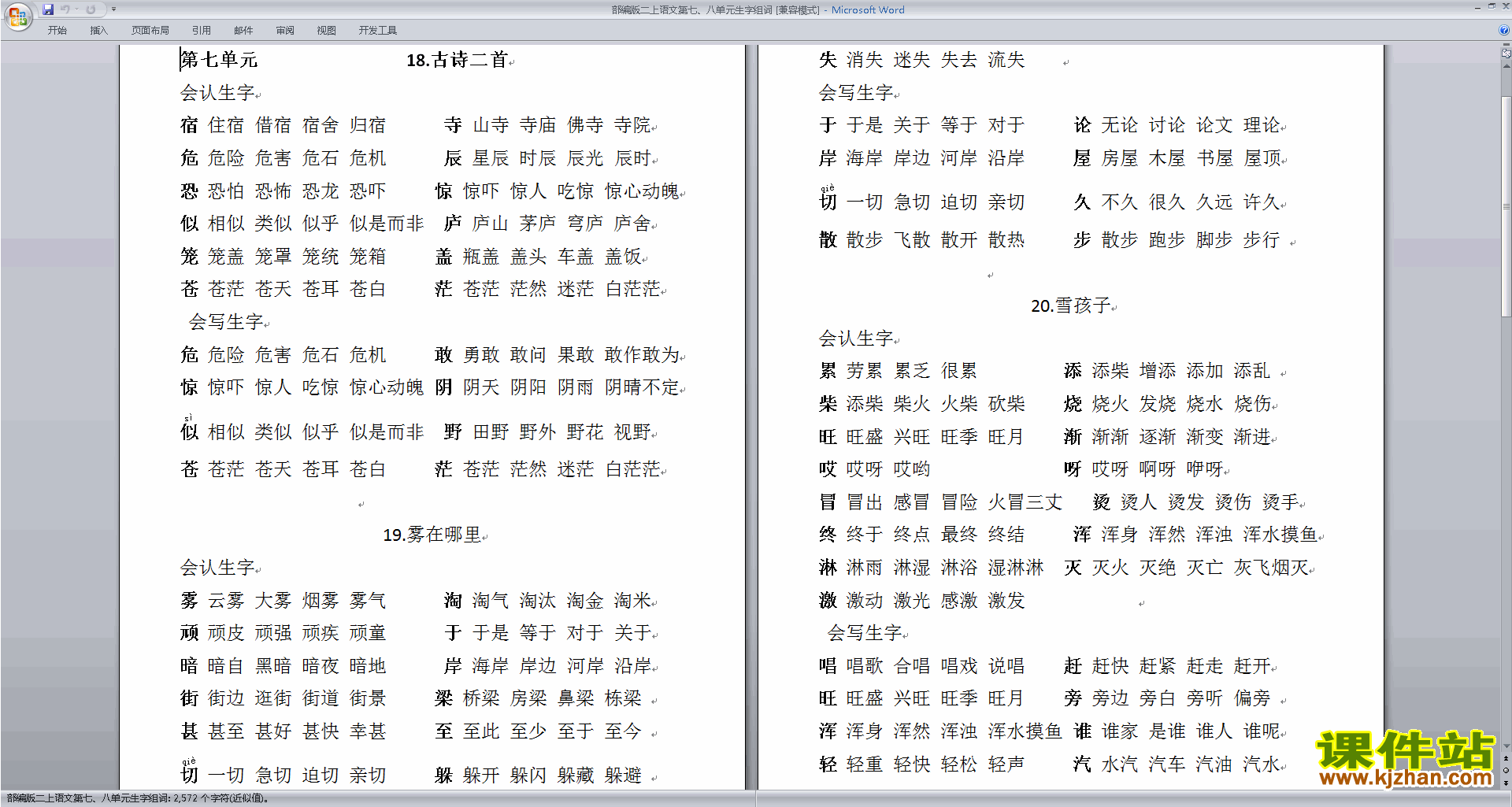Click the word 顽童 on left page
Screen dimensions: 1512x807
coord(368,633)
